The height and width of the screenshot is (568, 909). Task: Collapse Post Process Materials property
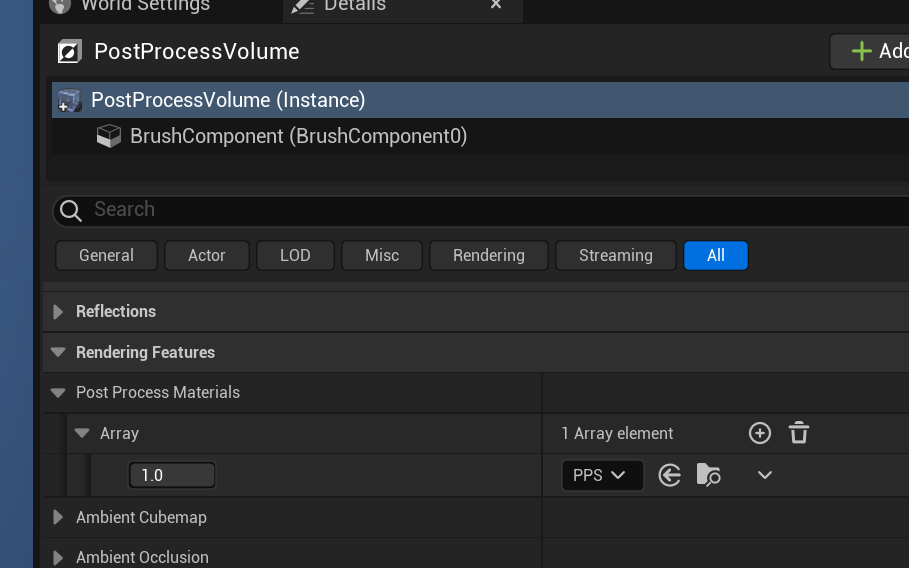[58, 393]
